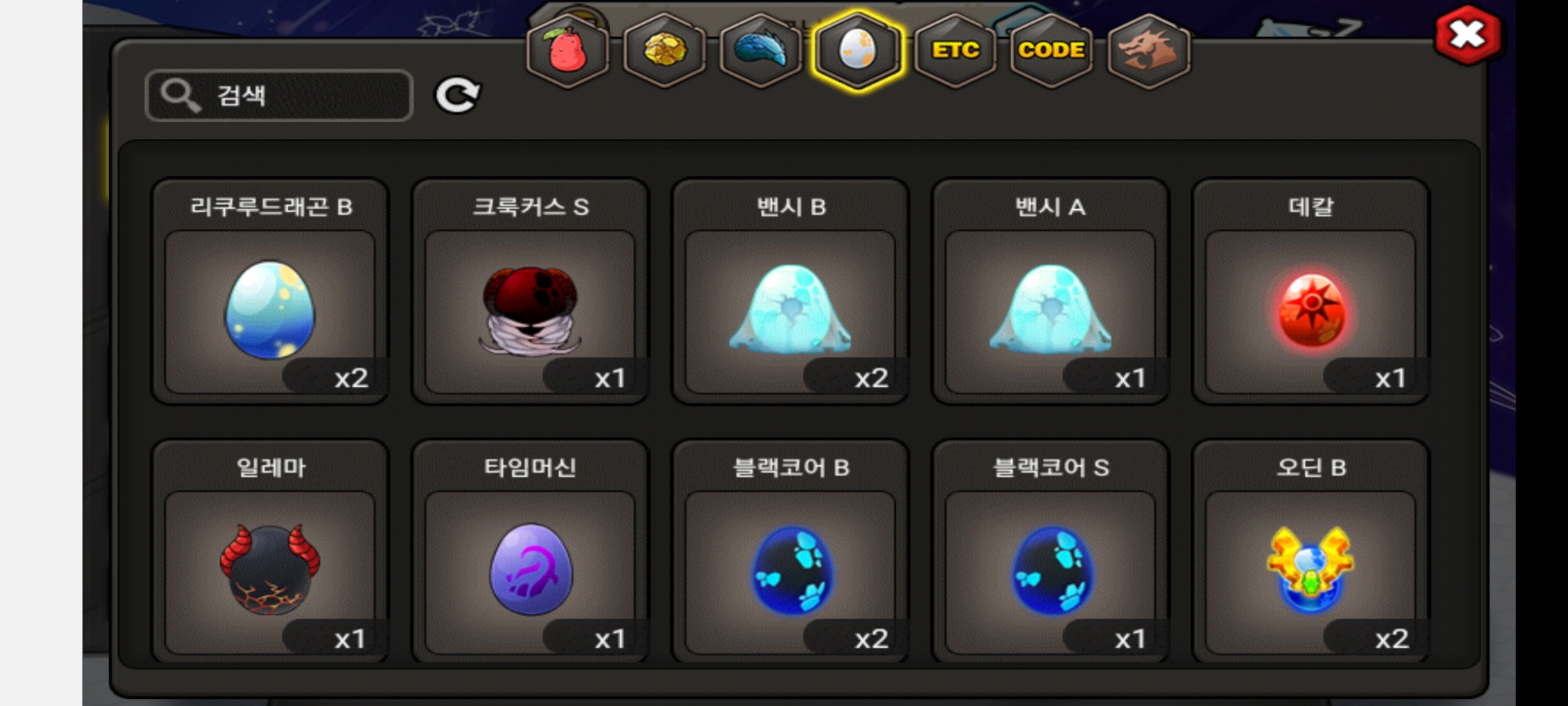Open the dragon head category tab
The image size is (1568, 706).
click(x=1149, y=51)
